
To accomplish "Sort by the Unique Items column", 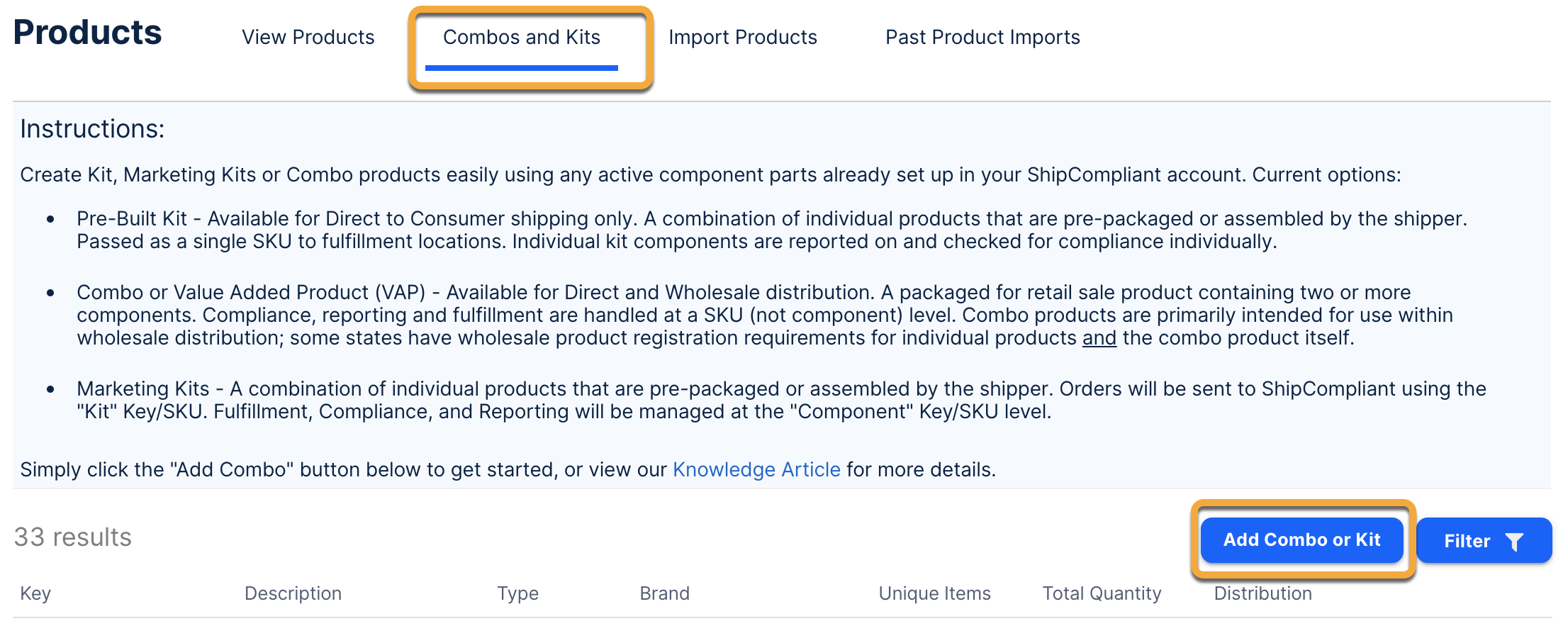I will pyautogui.click(x=934, y=593).
